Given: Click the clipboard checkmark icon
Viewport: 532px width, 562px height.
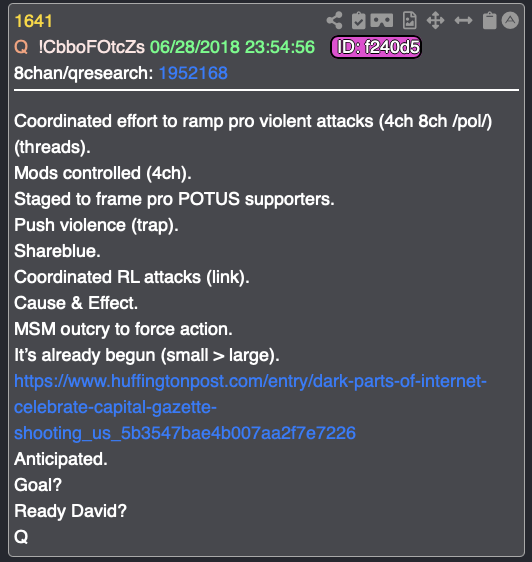Looking at the screenshot, I should click(x=358, y=20).
